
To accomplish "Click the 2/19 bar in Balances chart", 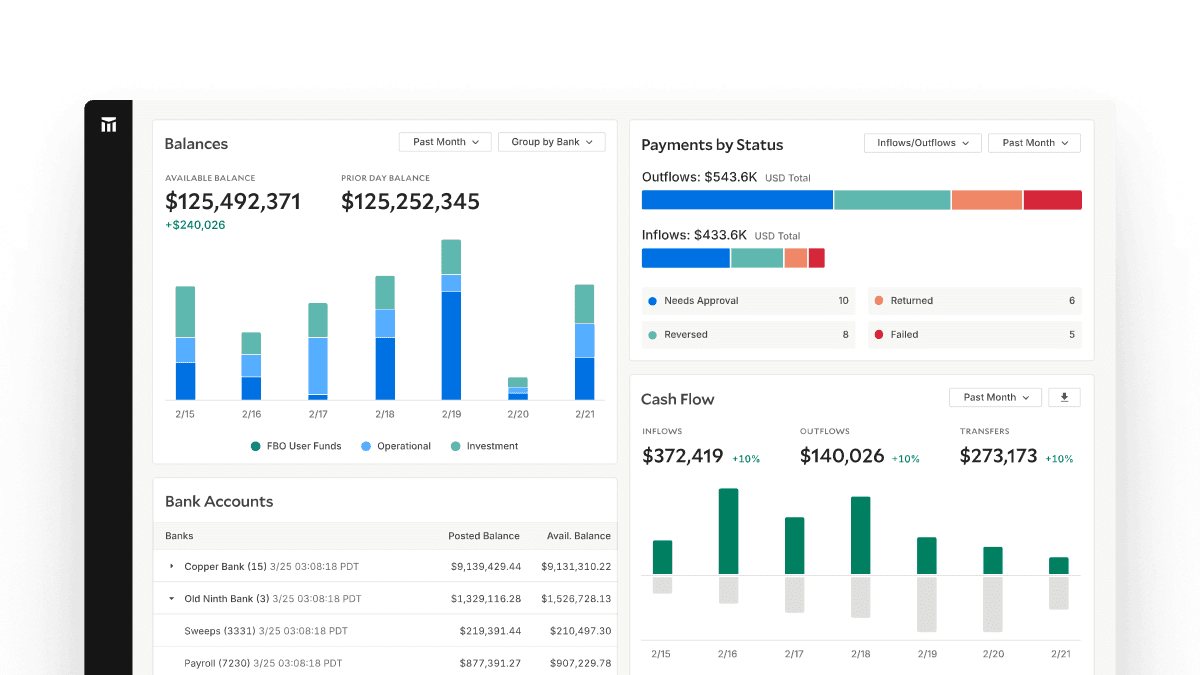I will pos(451,320).
